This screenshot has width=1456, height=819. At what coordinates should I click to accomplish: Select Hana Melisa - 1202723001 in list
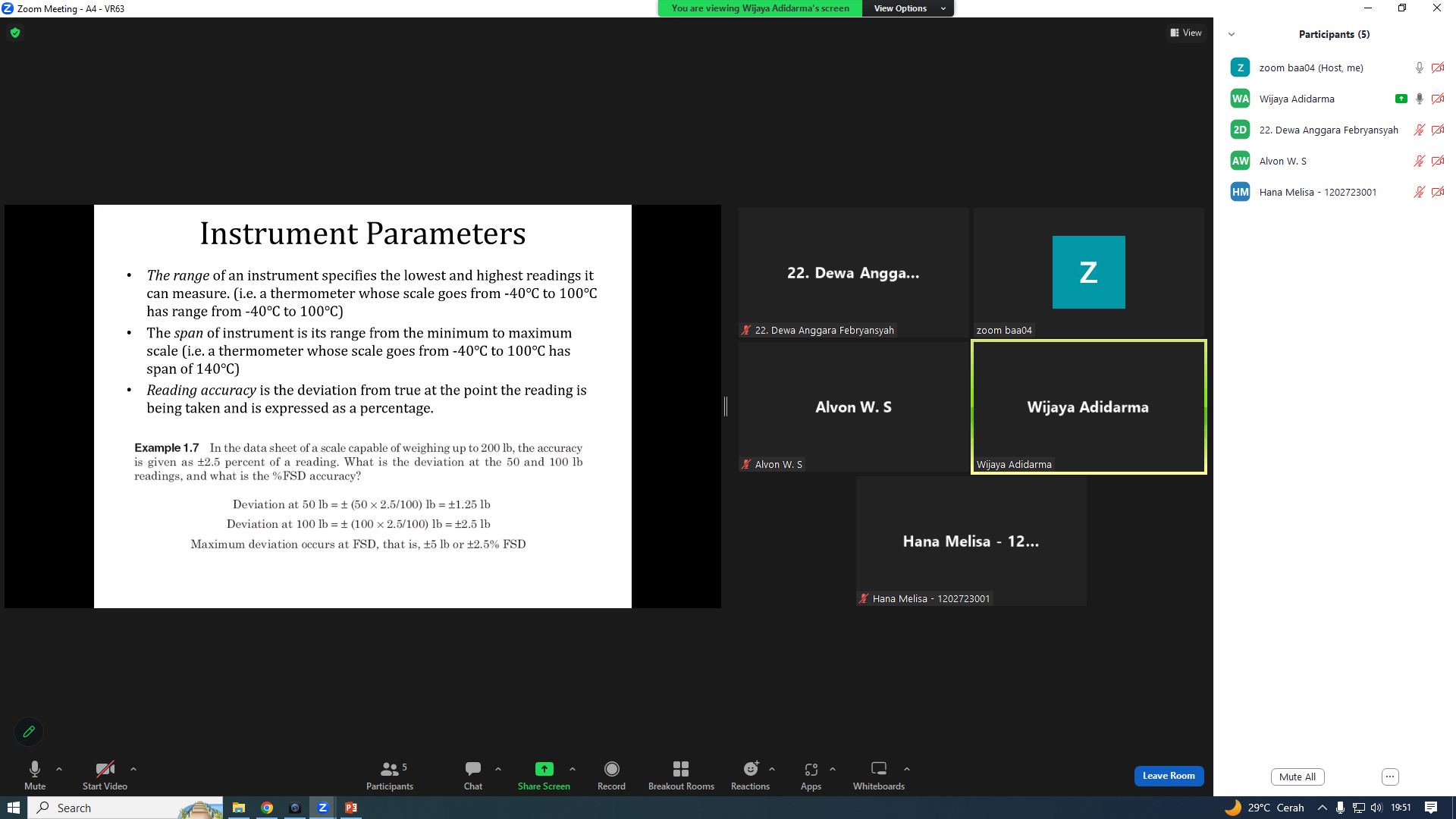pos(1335,192)
